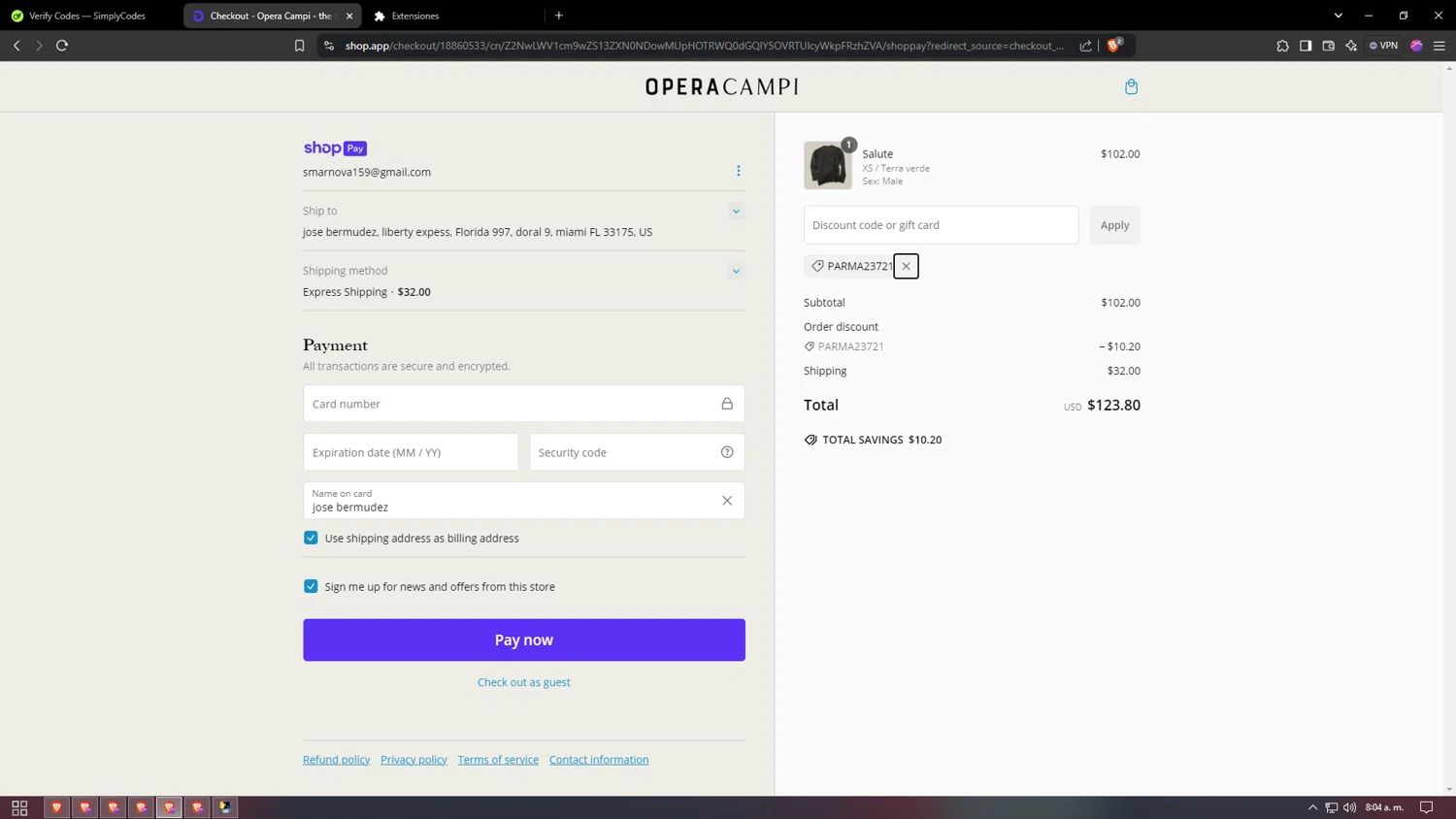Open the browser main menu
Viewport: 1456px width, 819px height.
pyautogui.click(x=1439, y=46)
